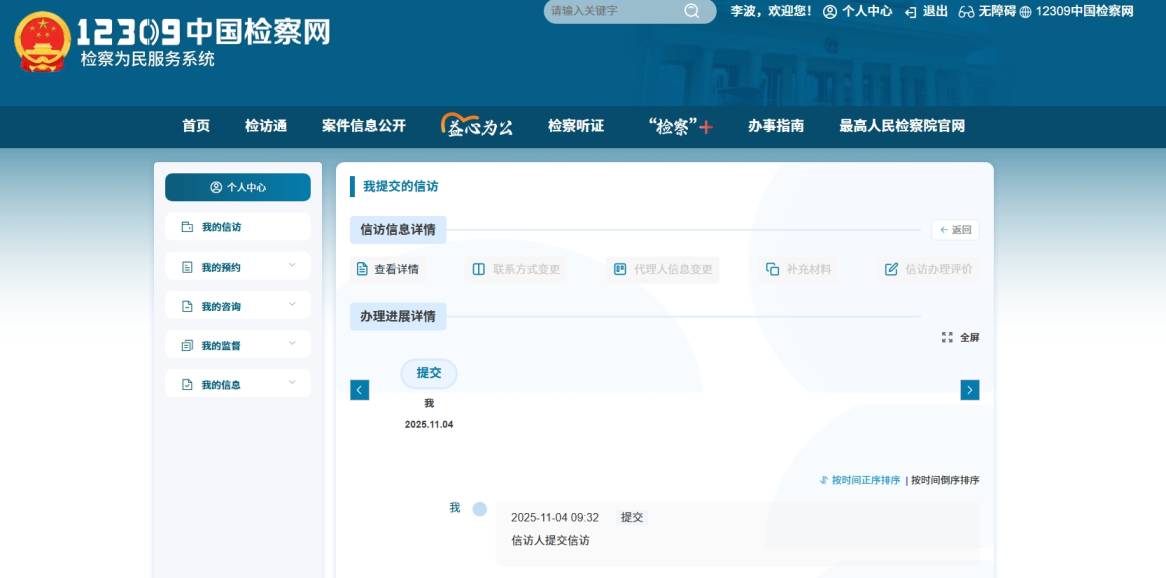This screenshot has width=1166, height=578.
Task: Click 益心为公 logo in navigation
Action: [x=477, y=126]
